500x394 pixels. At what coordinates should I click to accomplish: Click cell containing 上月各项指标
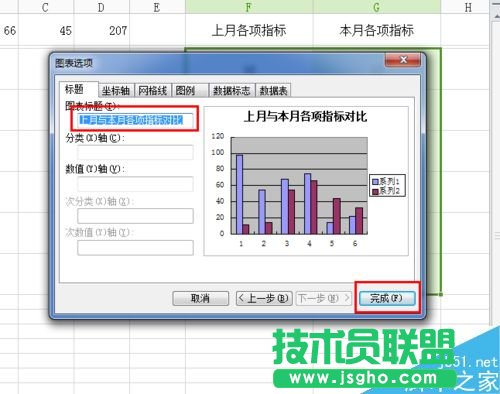pyautogui.click(x=249, y=30)
